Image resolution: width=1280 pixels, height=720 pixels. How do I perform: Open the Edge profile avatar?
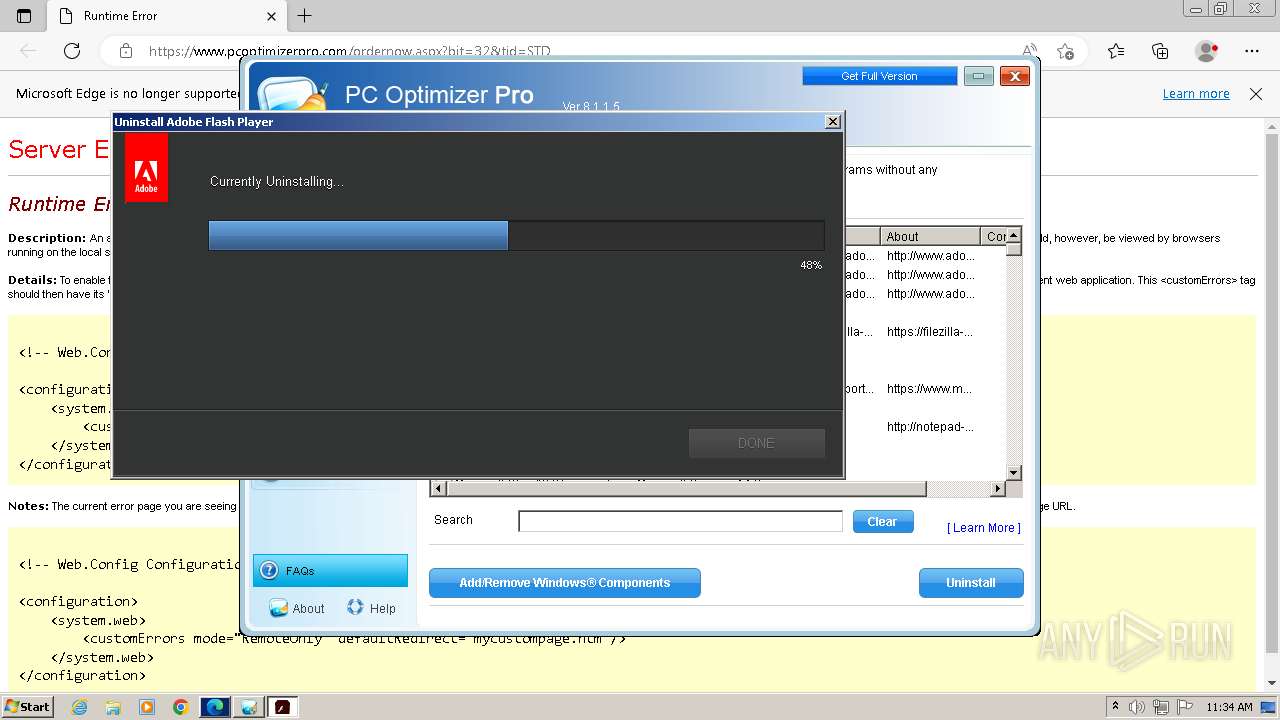[1206, 51]
